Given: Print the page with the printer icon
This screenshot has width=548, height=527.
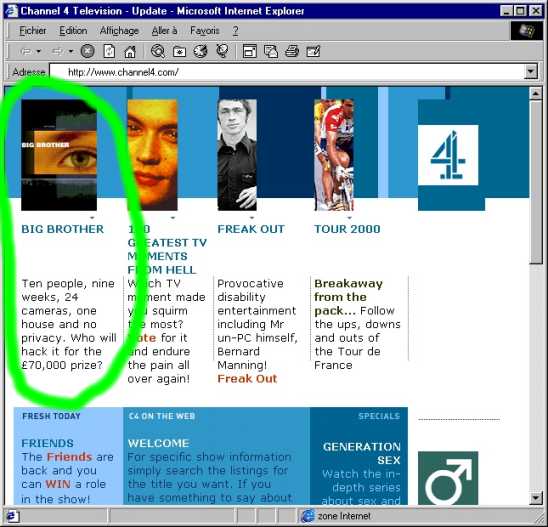Looking at the screenshot, I should [292, 51].
